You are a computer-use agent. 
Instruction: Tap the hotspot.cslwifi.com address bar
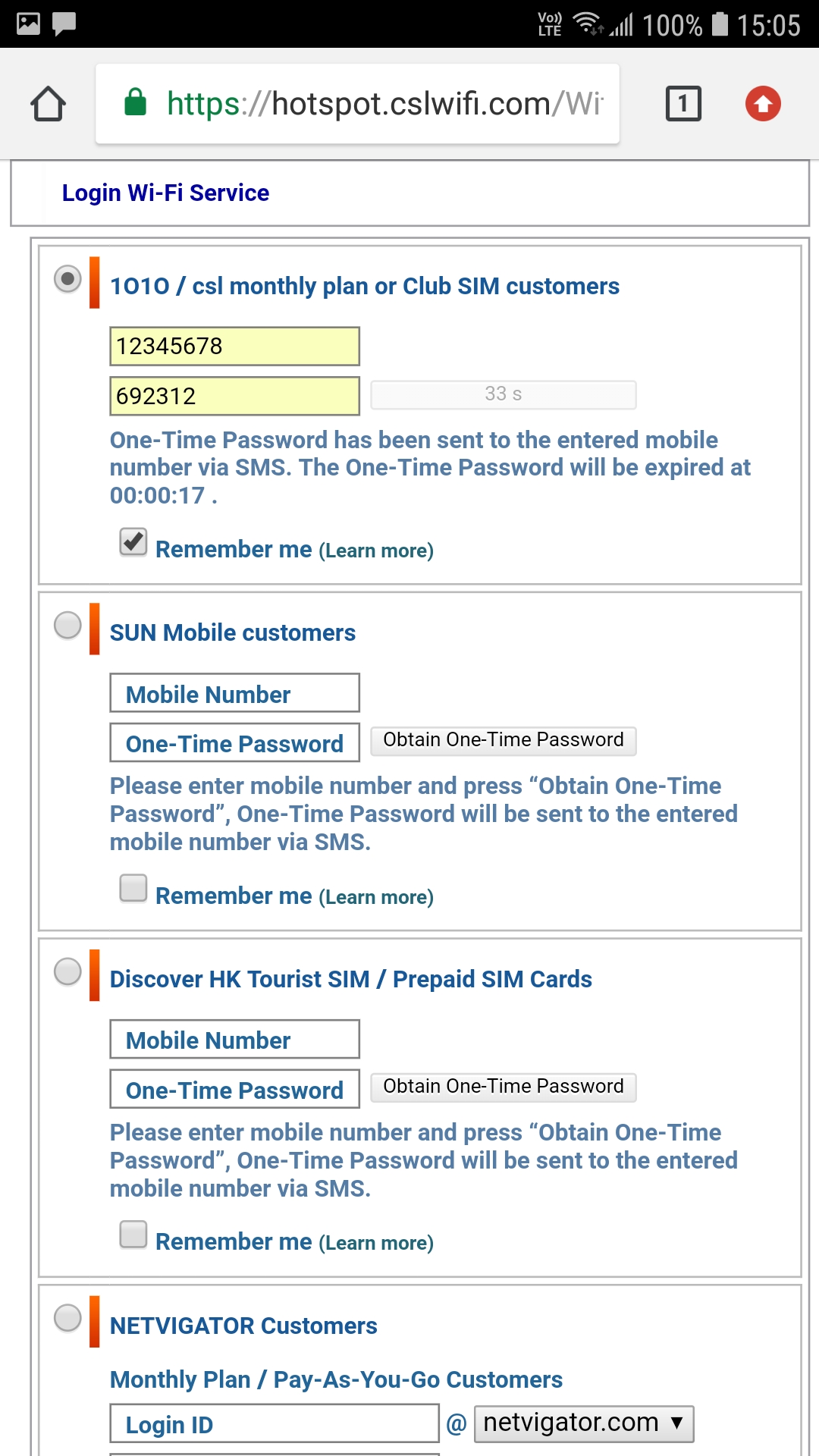pos(384,104)
